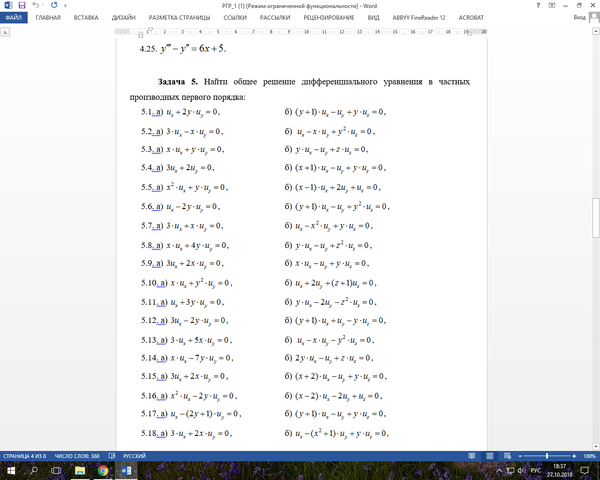Click the Undo arrow icon
Image resolution: width=600 pixels, height=480 pixels.
pyautogui.click(x=37, y=5)
